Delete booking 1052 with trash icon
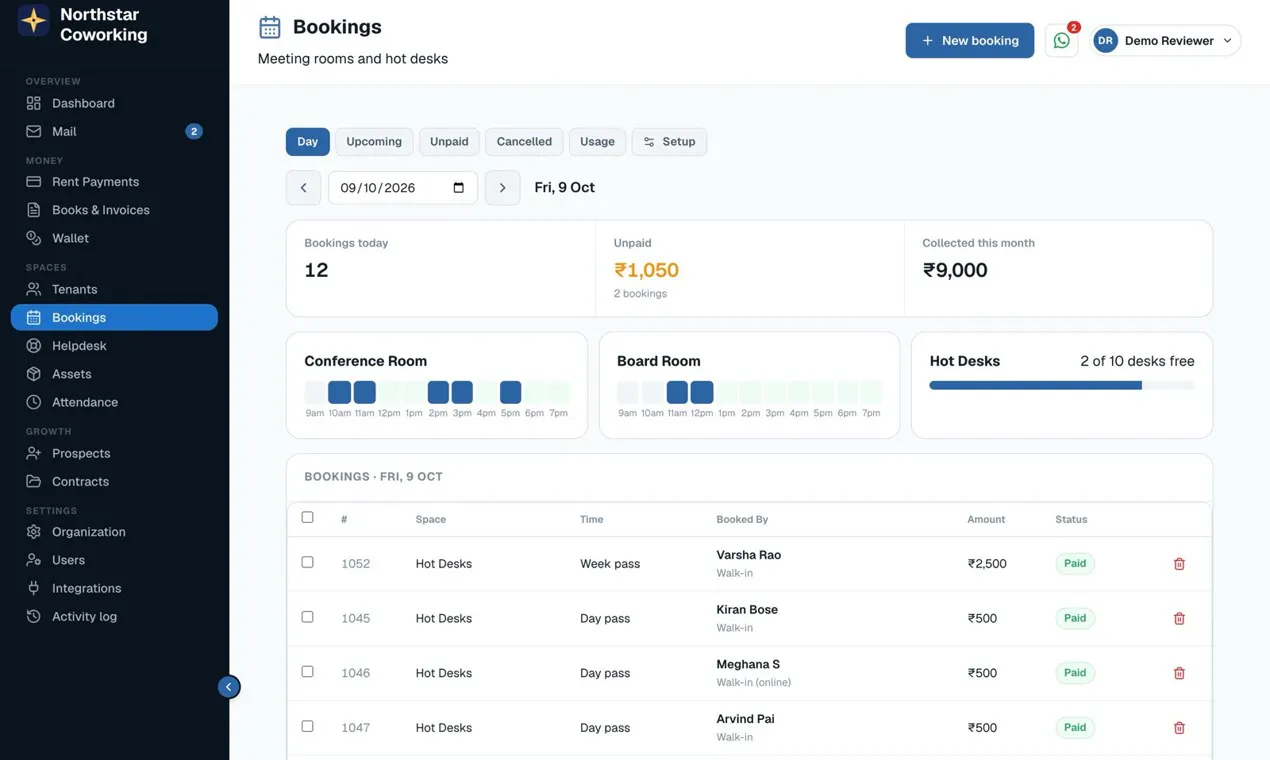1270x760 pixels. pyautogui.click(x=1179, y=564)
